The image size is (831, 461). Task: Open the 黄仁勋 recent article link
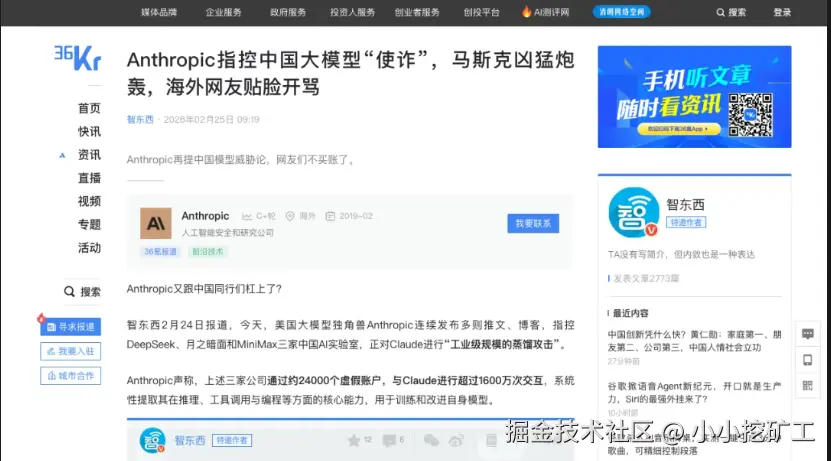[x=694, y=341]
